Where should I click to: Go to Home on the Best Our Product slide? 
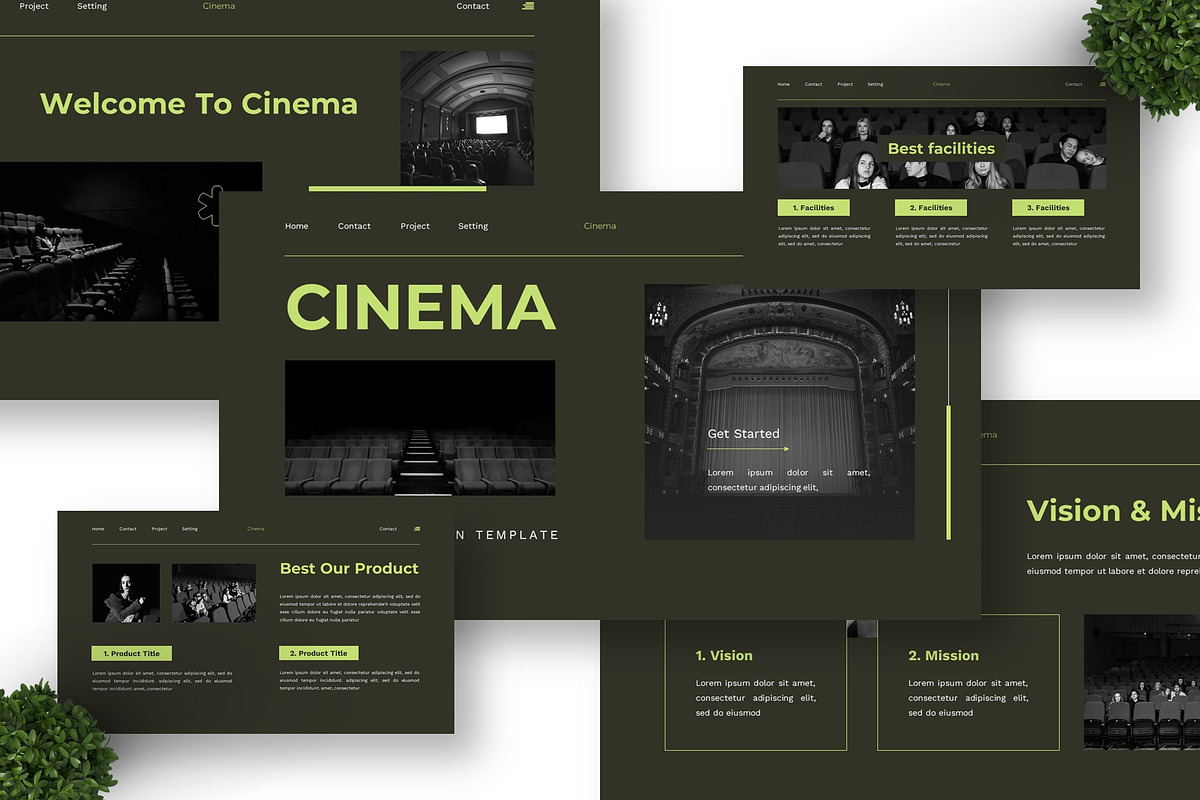point(98,529)
